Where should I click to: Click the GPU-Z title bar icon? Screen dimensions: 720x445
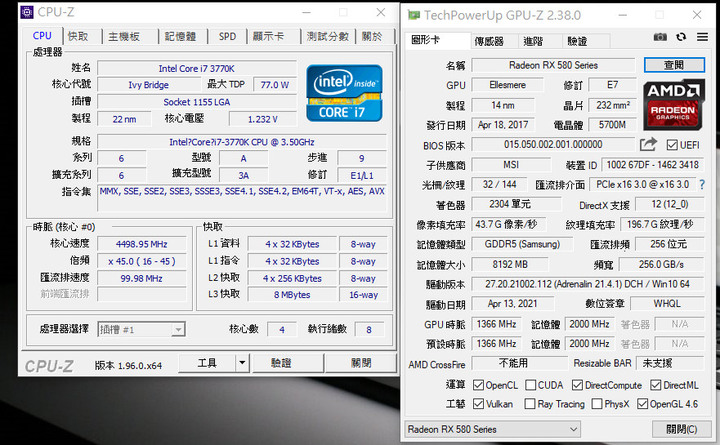point(414,15)
